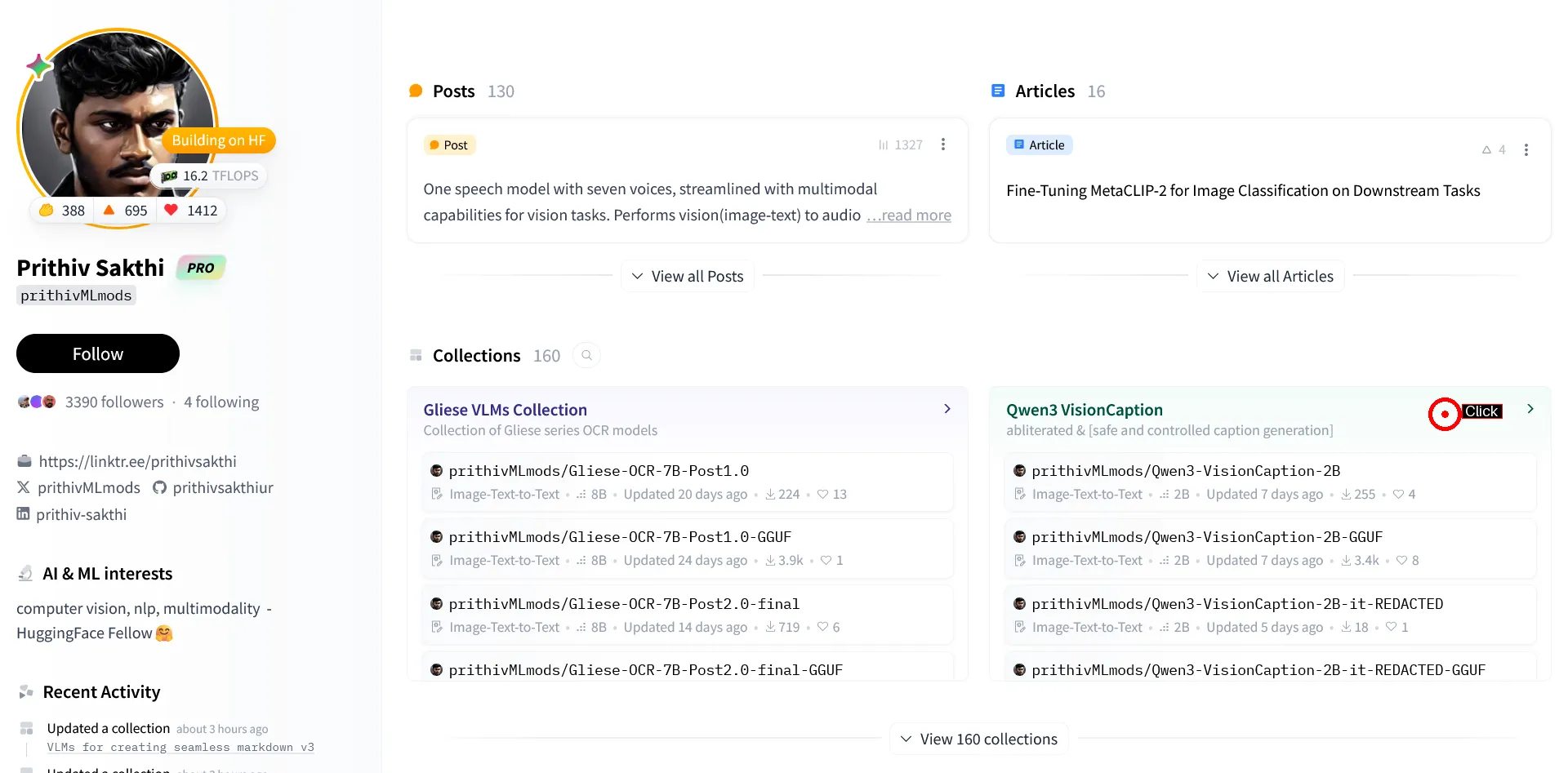Expand View 160 collections
Image resolution: width=1568 pixels, height=773 pixels.
tap(978, 740)
